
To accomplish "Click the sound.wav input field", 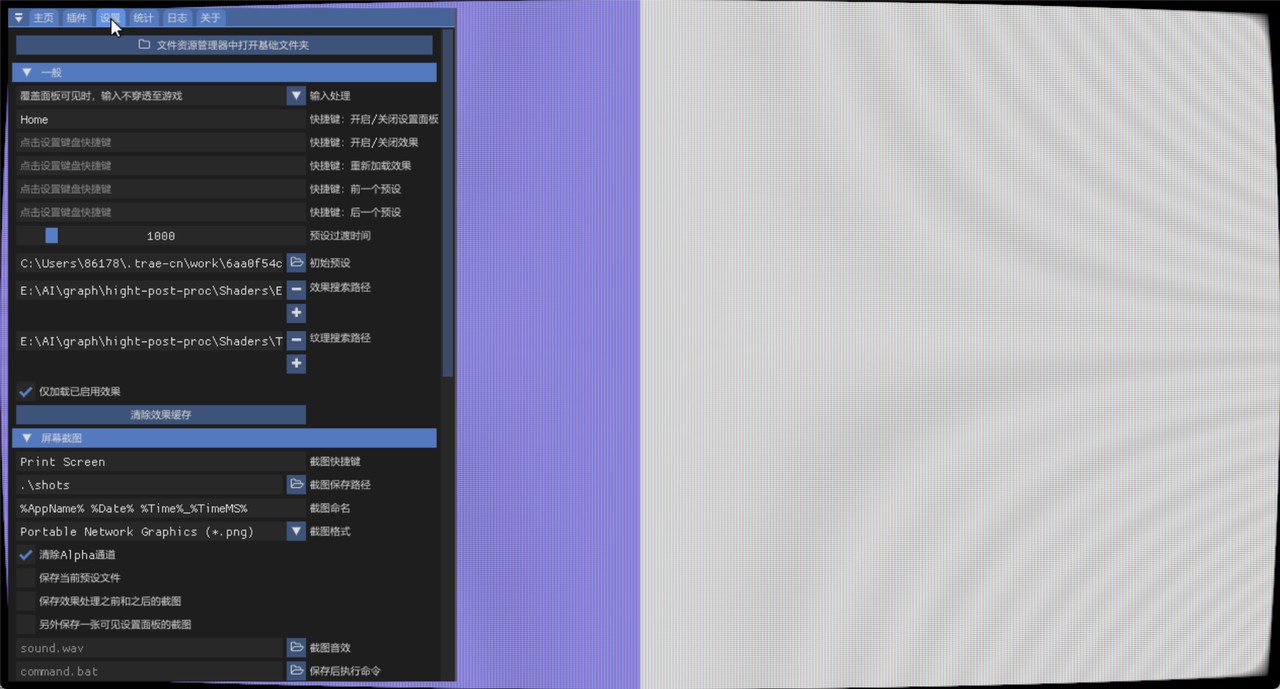I will click(150, 647).
